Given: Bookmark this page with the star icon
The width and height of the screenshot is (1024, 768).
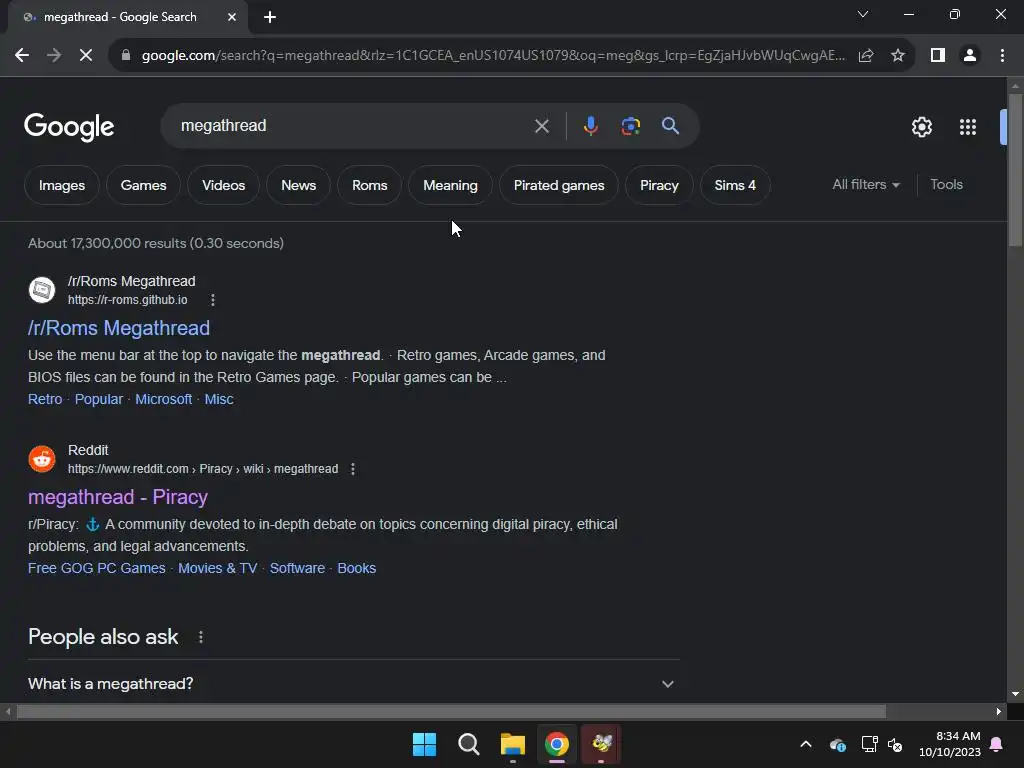Looking at the screenshot, I should point(898,56).
